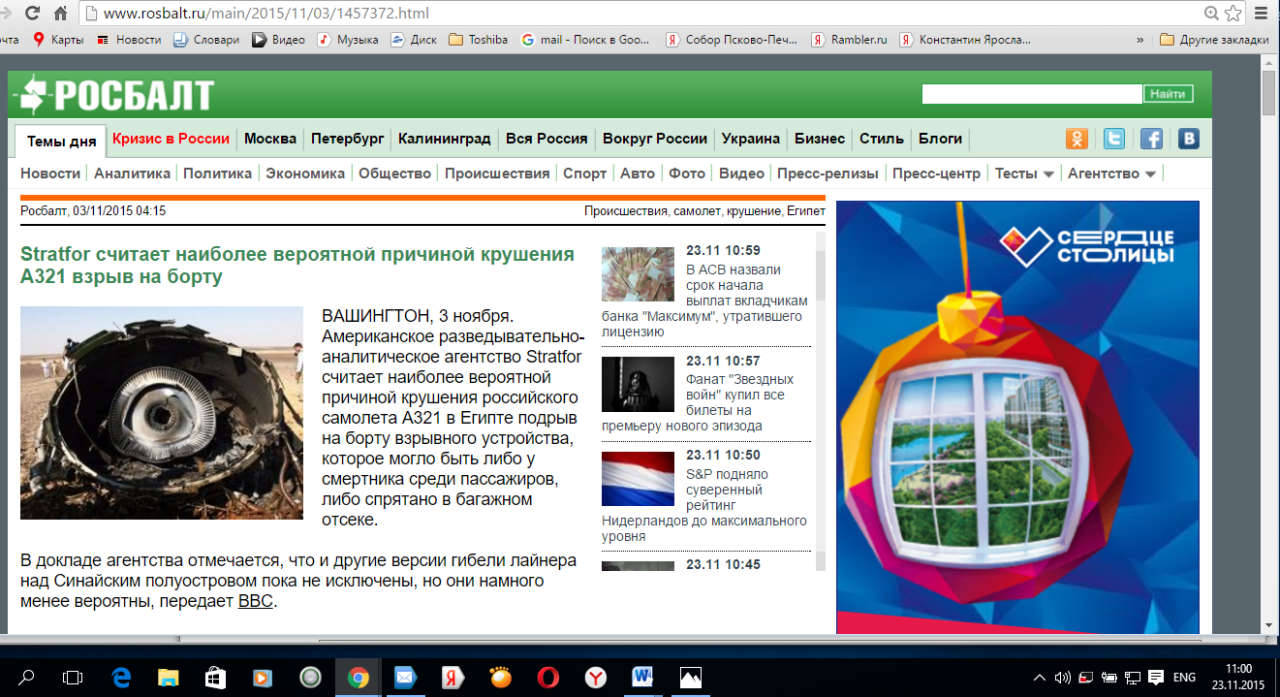
Task: Change the ENG input language
Action: pos(1184,677)
